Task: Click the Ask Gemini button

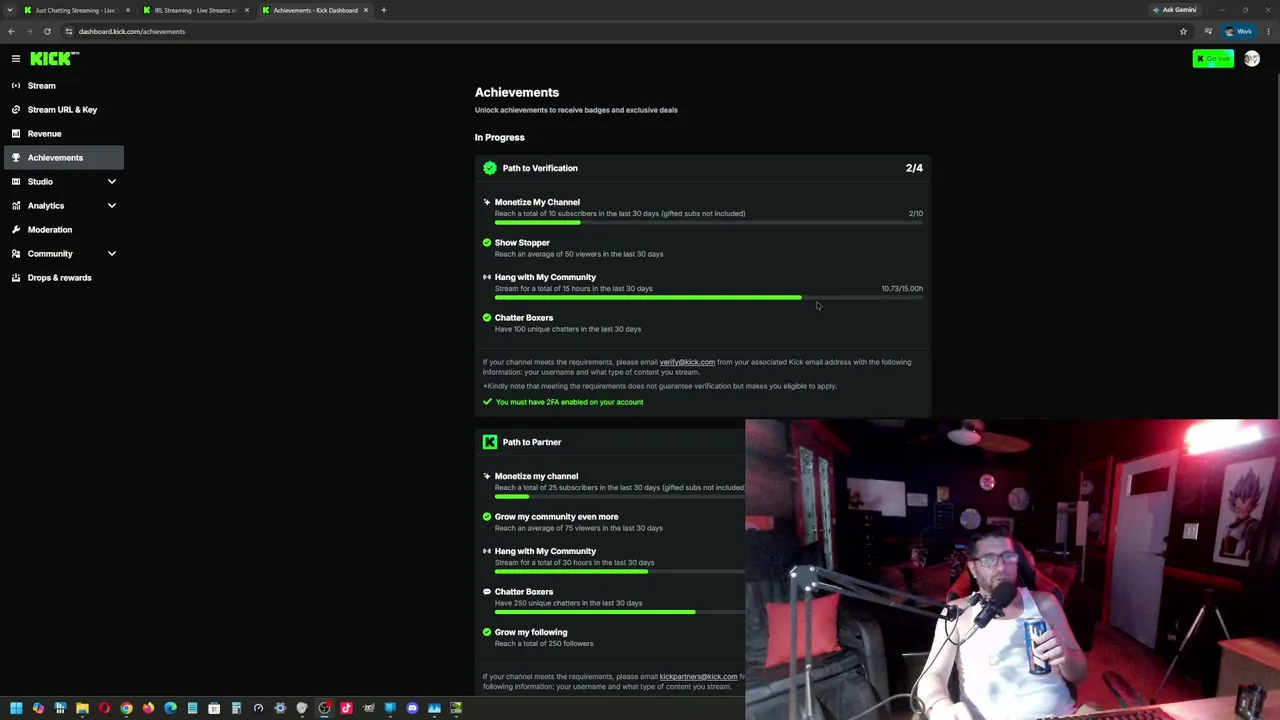Action: [1175, 10]
